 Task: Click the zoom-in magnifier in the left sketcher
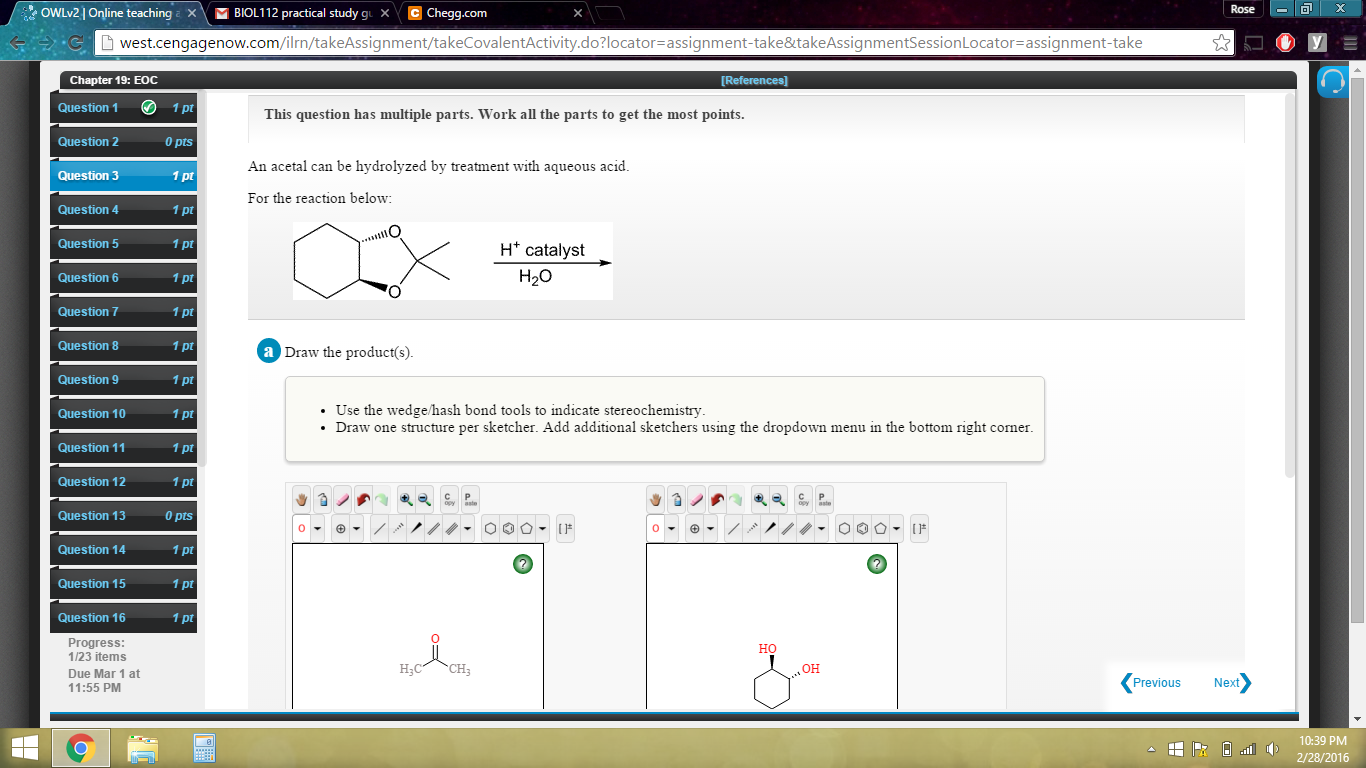point(405,500)
